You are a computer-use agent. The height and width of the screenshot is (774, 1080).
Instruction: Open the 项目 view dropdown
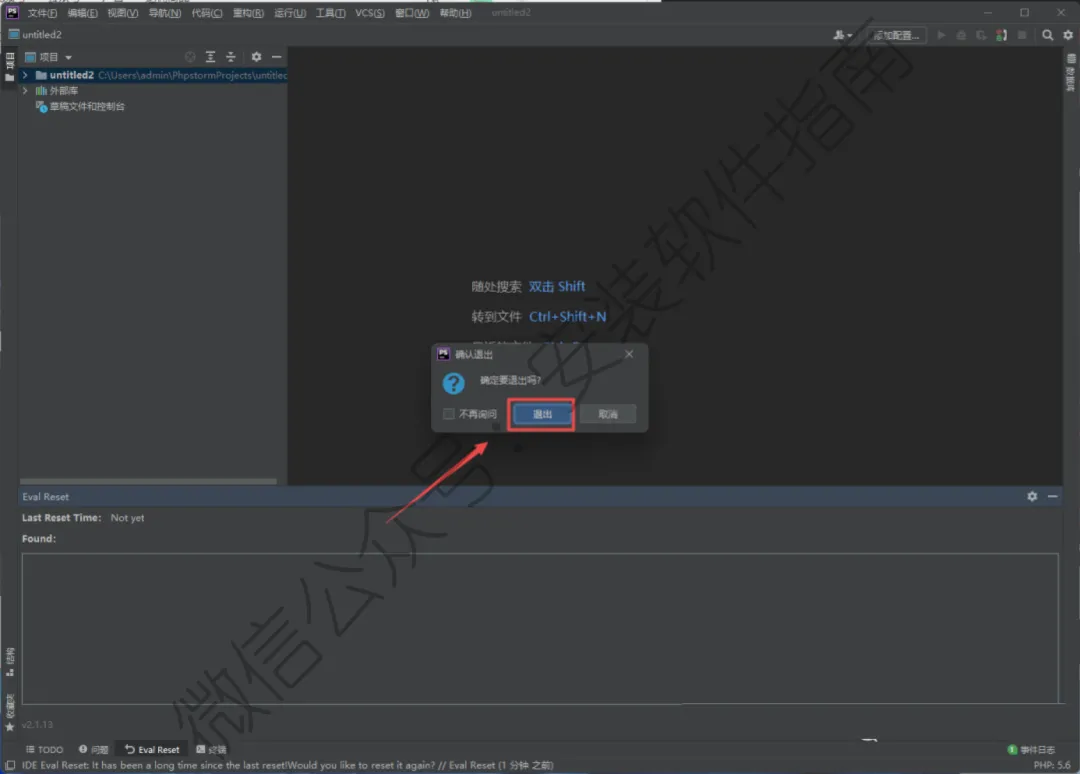tap(48, 57)
